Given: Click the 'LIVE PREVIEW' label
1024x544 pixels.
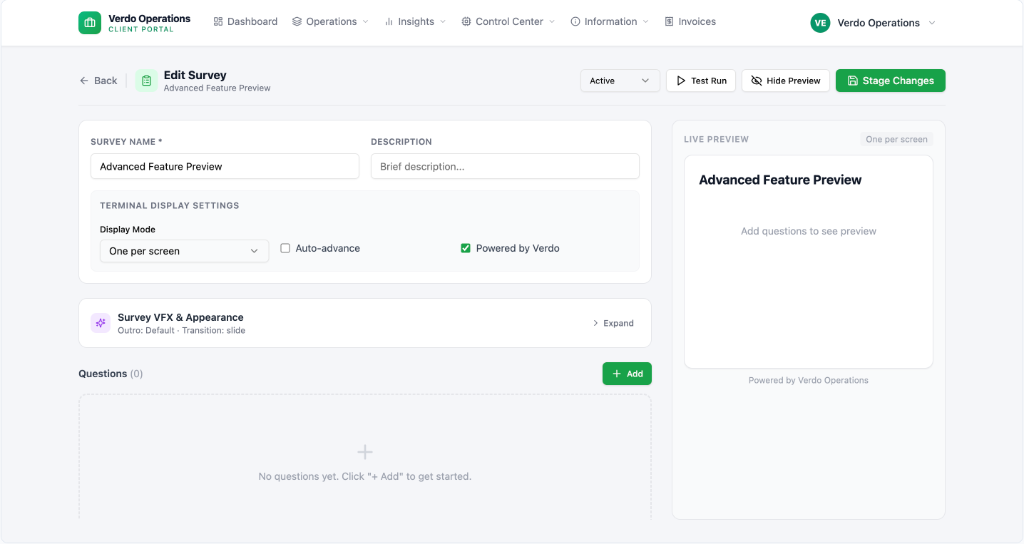Looking at the screenshot, I should (716, 139).
